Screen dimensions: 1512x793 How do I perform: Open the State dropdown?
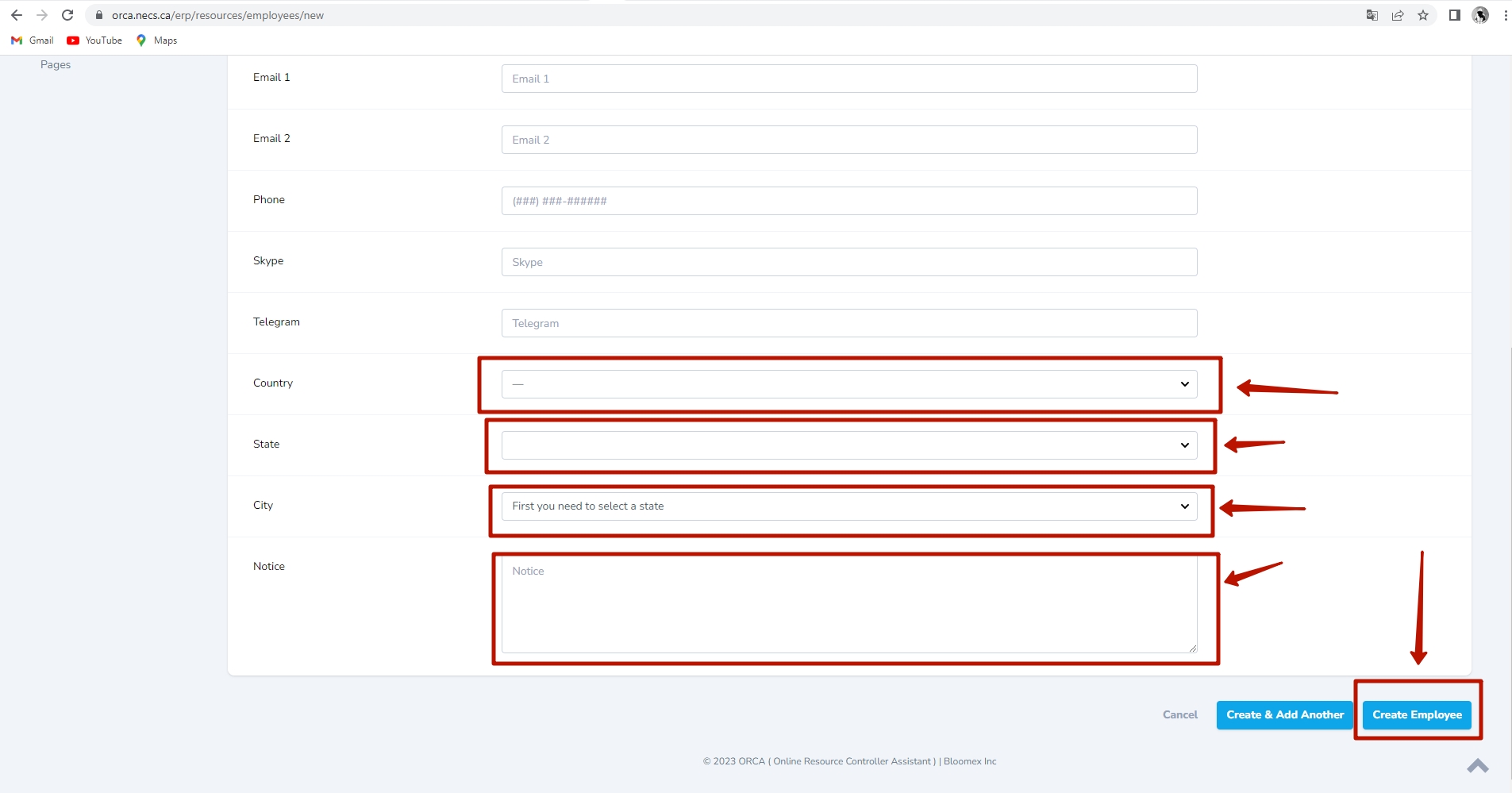coord(849,445)
